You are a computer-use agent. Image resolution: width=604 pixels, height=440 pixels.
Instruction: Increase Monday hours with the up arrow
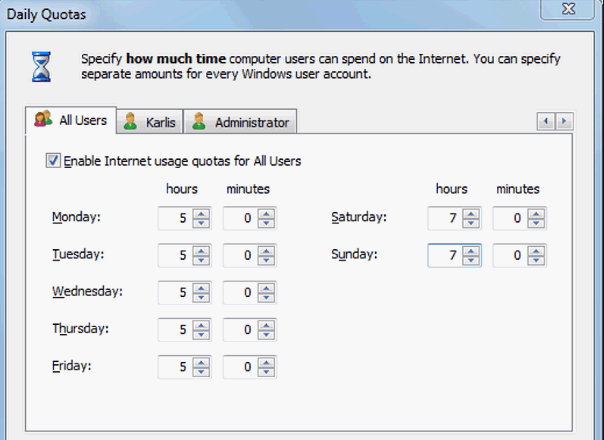[201, 214]
